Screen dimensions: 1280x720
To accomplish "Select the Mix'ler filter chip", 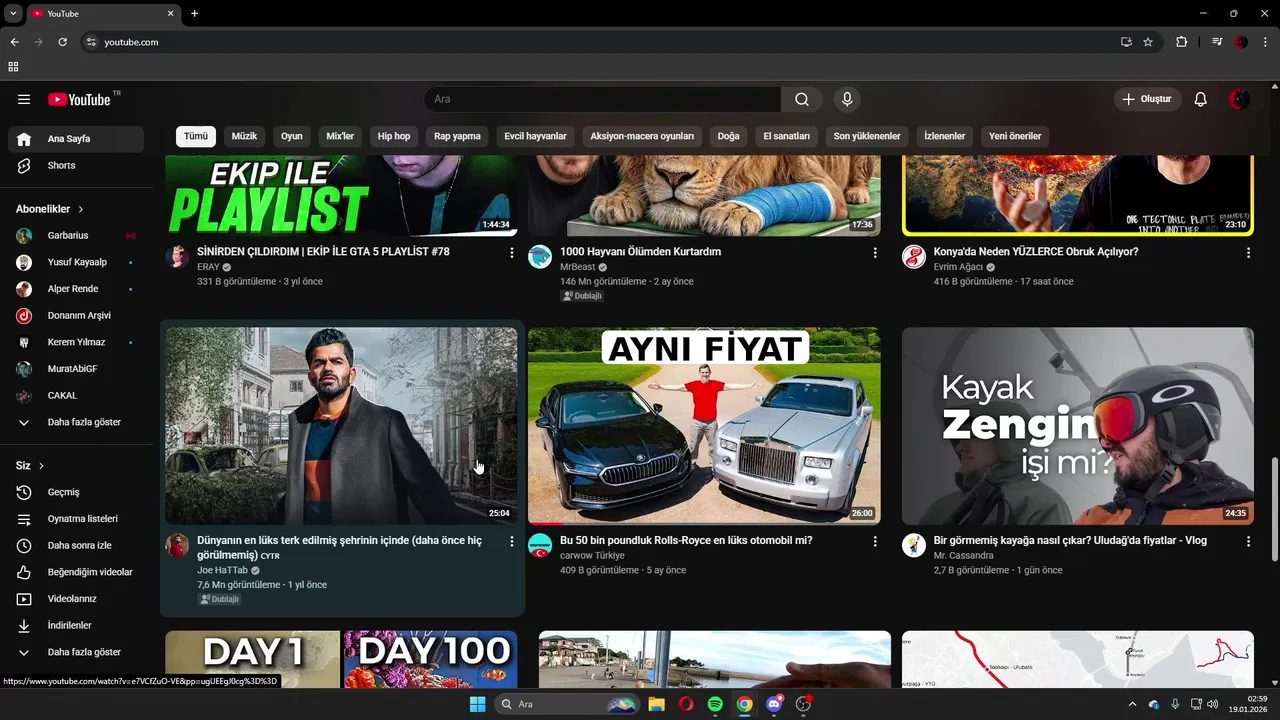I will 340,136.
